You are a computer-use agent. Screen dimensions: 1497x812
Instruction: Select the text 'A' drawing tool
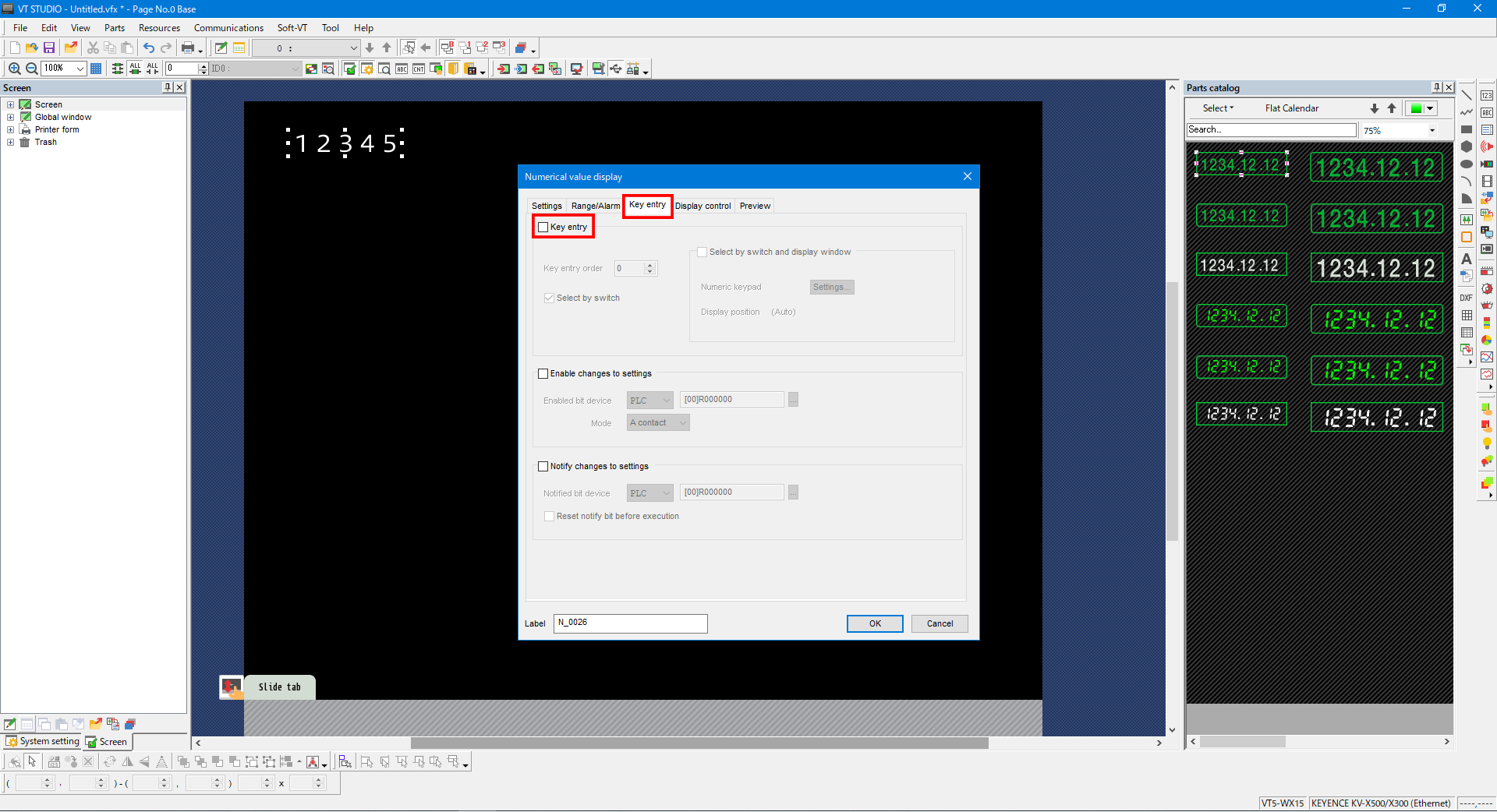click(x=1466, y=259)
